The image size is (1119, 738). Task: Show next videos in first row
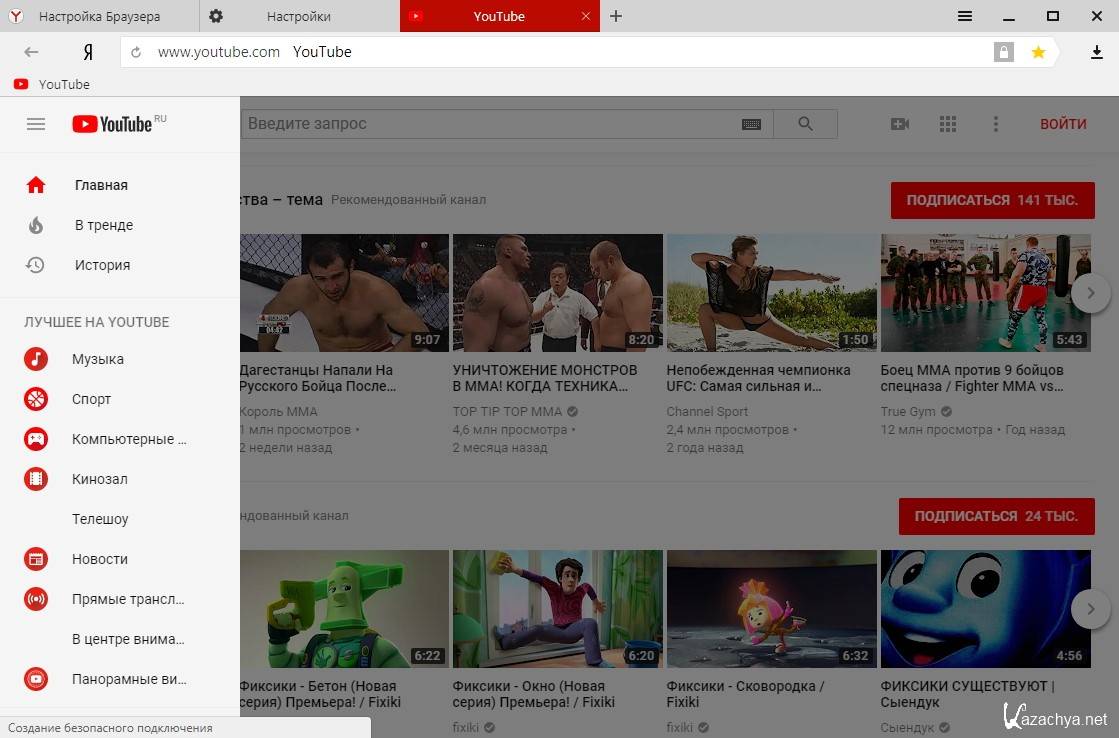1090,294
